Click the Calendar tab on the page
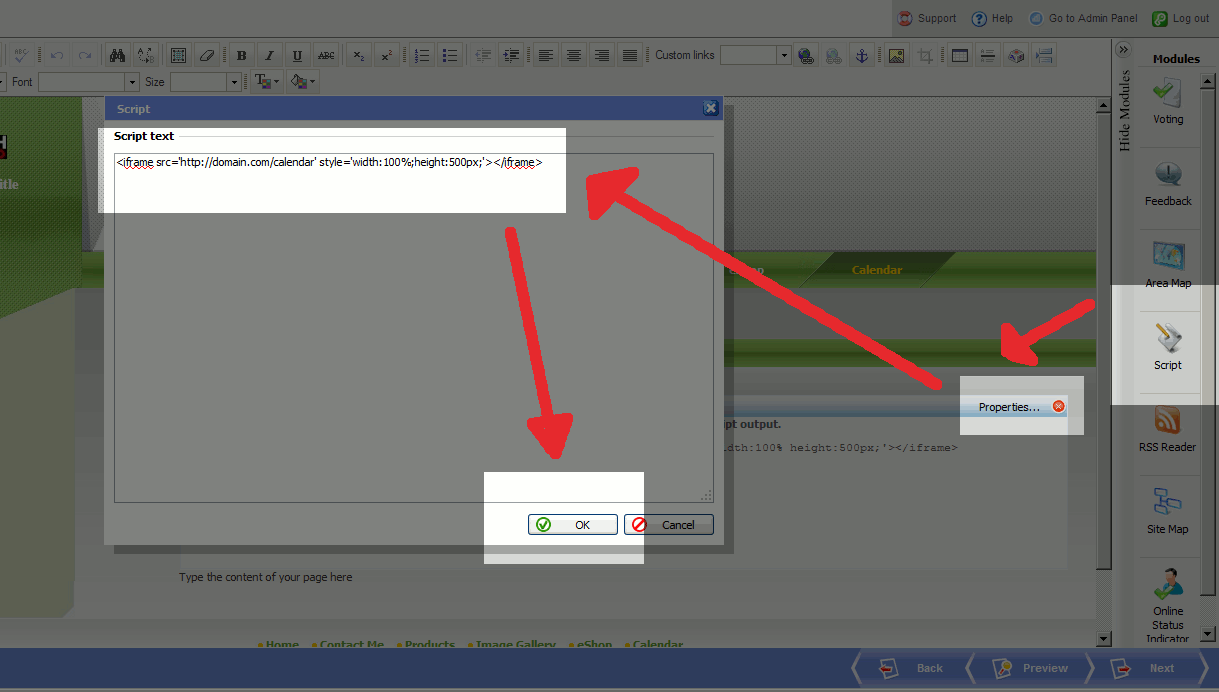The width and height of the screenshot is (1219, 692). pyautogui.click(x=877, y=270)
